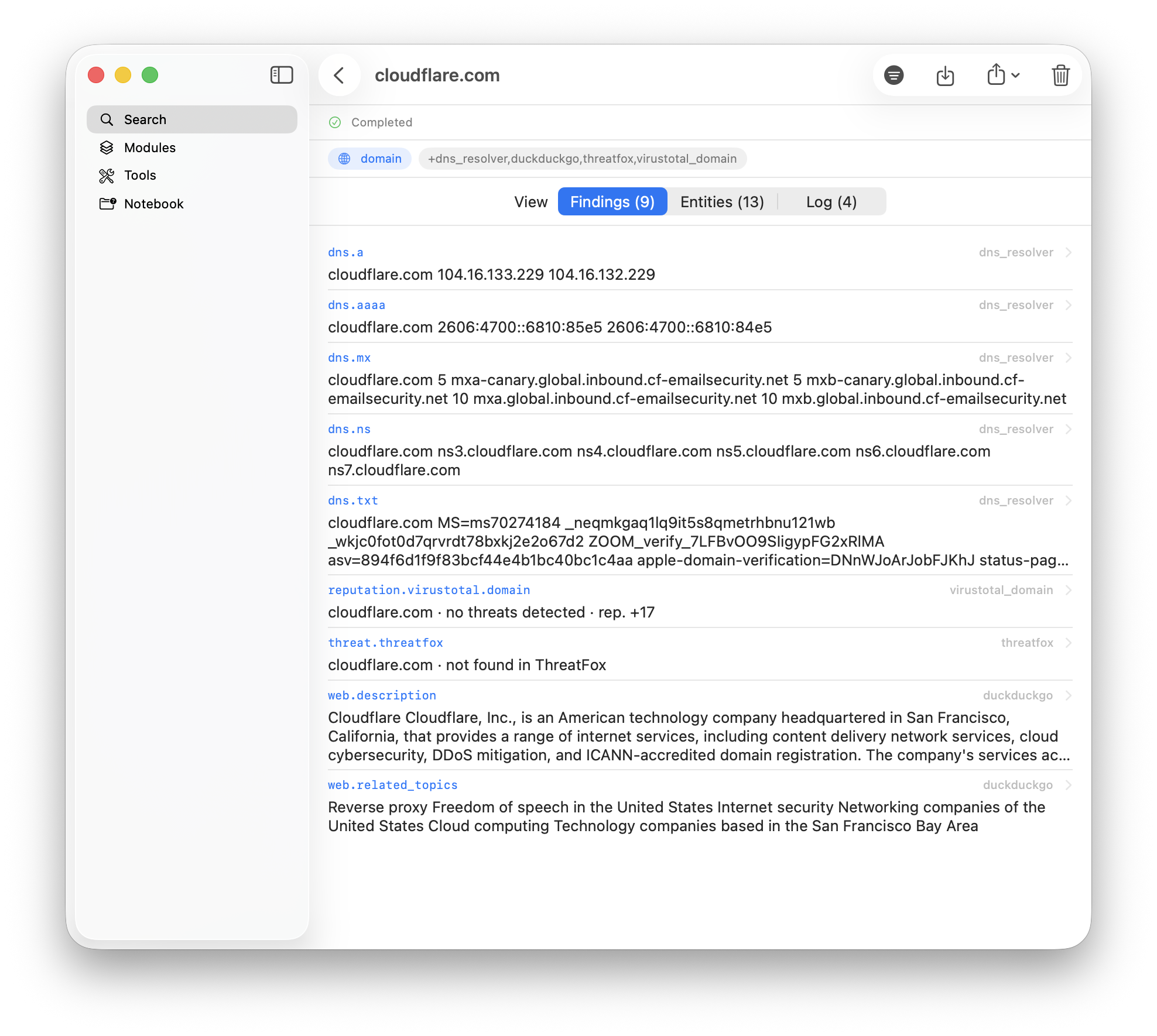The height and width of the screenshot is (1036, 1157).
Task: Open the dns.mx finding label
Action: point(350,358)
